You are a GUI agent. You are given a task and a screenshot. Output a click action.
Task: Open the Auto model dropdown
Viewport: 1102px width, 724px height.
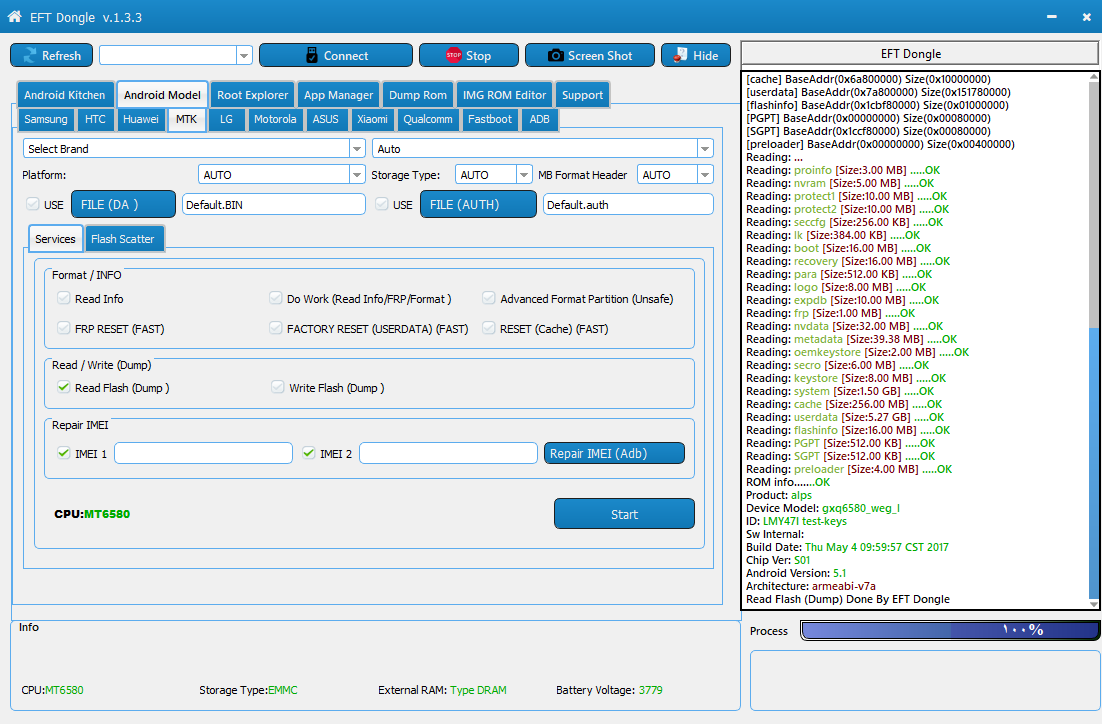coord(705,148)
